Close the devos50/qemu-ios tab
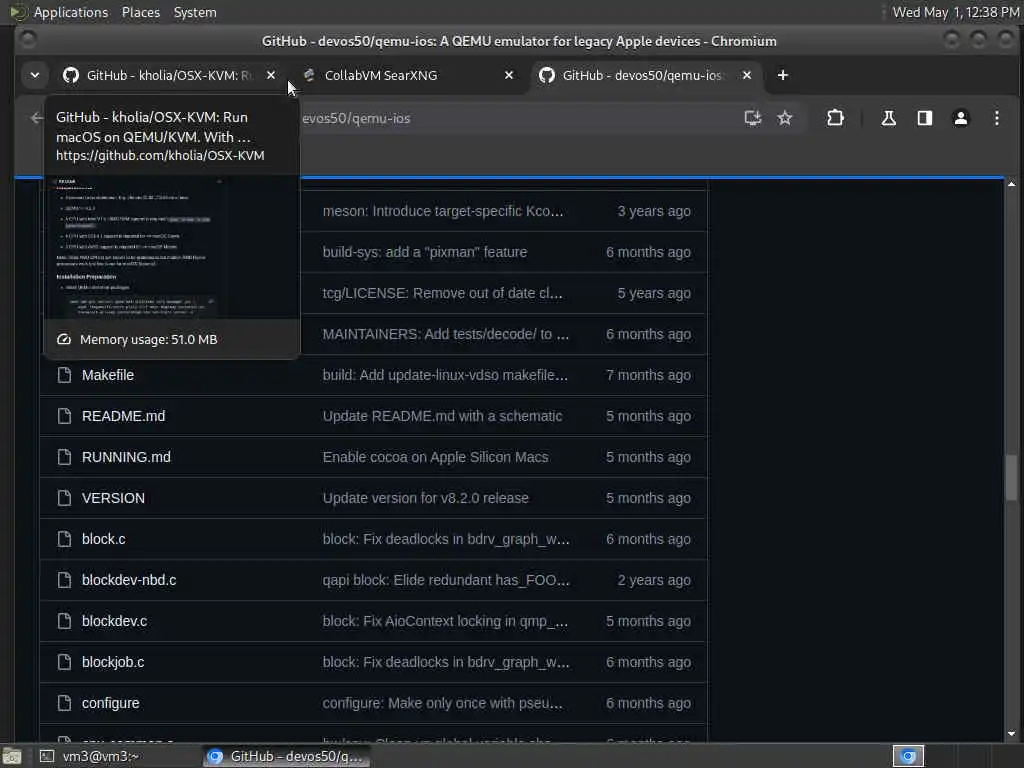Image resolution: width=1024 pixels, height=768 pixels. 746,75
